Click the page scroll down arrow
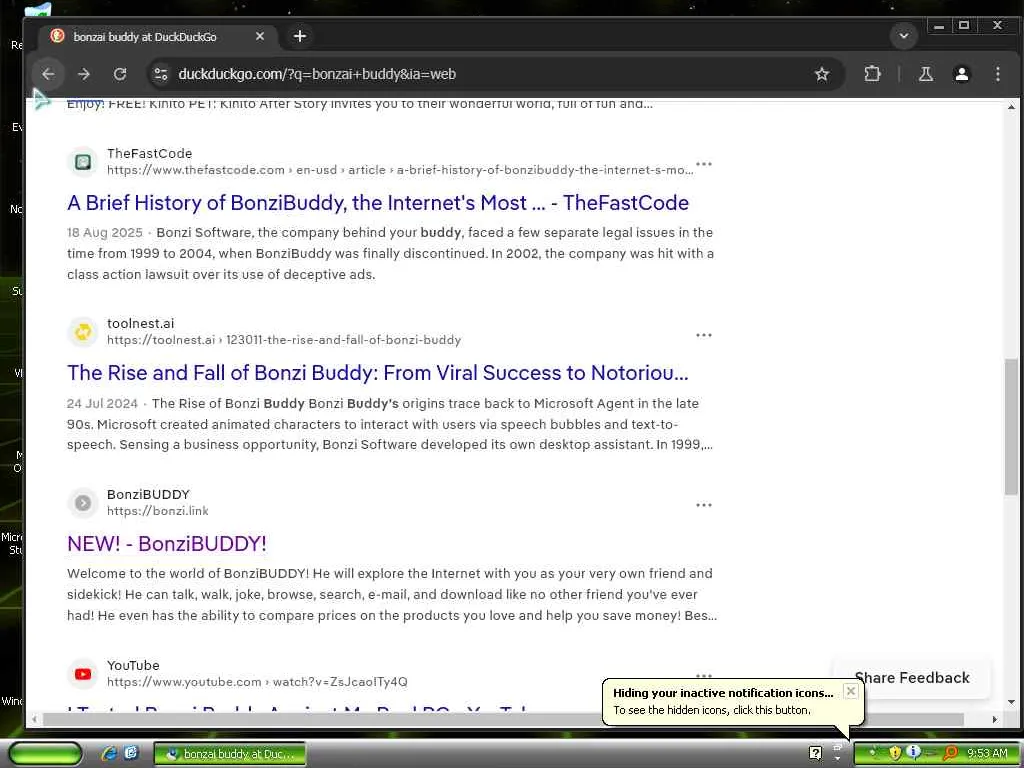This screenshot has height=768, width=1024. (1011, 702)
